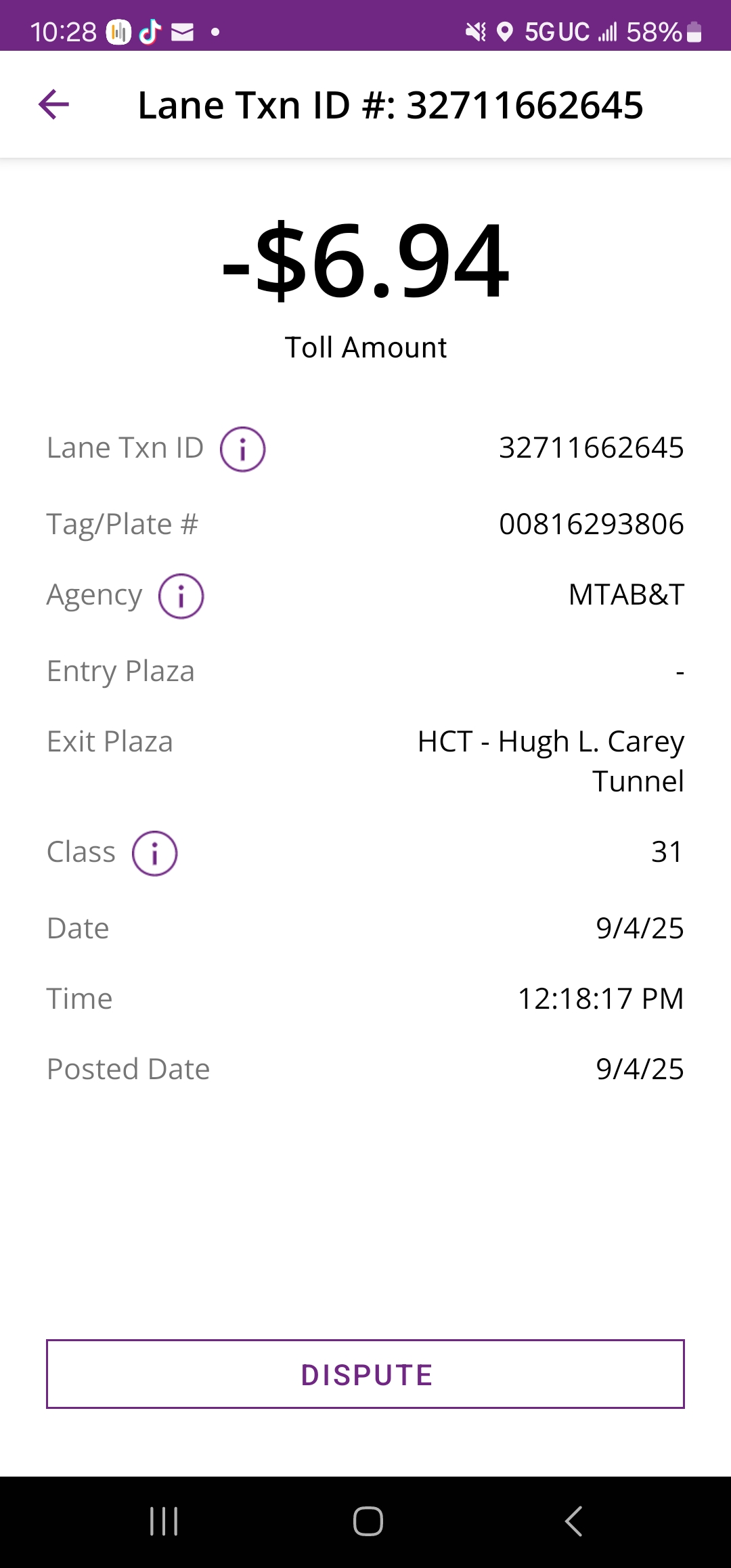The width and height of the screenshot is (731, 1568).
Task: Tap the Agency info icon
Action: [x=181, y=596]
